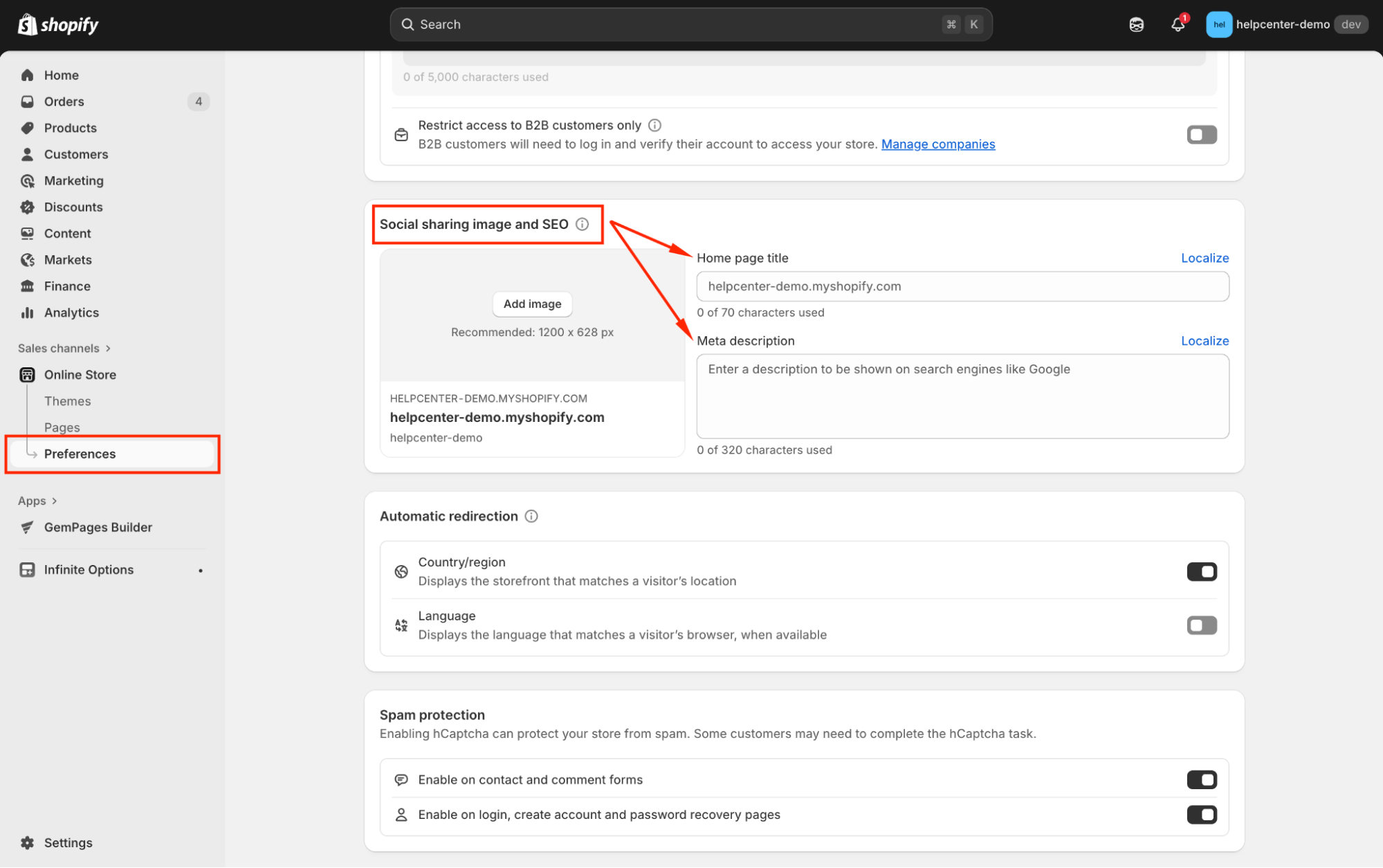Click info icon next to Restrict access to B2B

654,125
